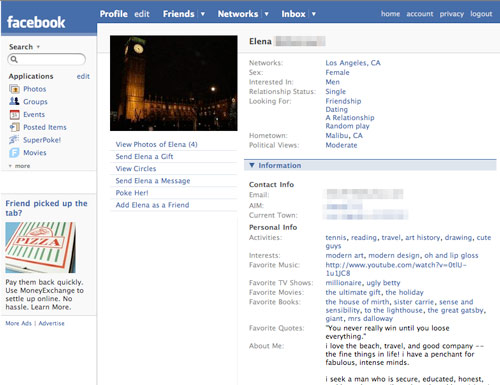This screenshot has height=385, width=500.
Task: Click art history activity link
Action: [x=423, y=238]
